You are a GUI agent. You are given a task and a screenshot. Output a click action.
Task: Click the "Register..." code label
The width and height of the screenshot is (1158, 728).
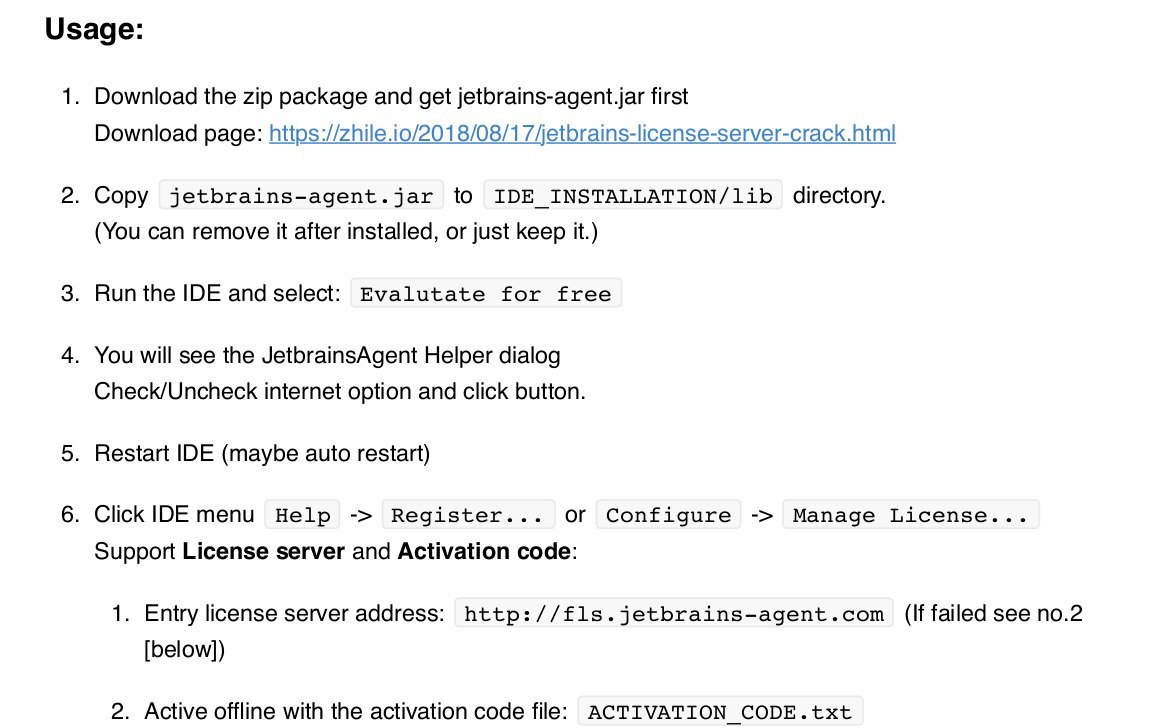467,515
